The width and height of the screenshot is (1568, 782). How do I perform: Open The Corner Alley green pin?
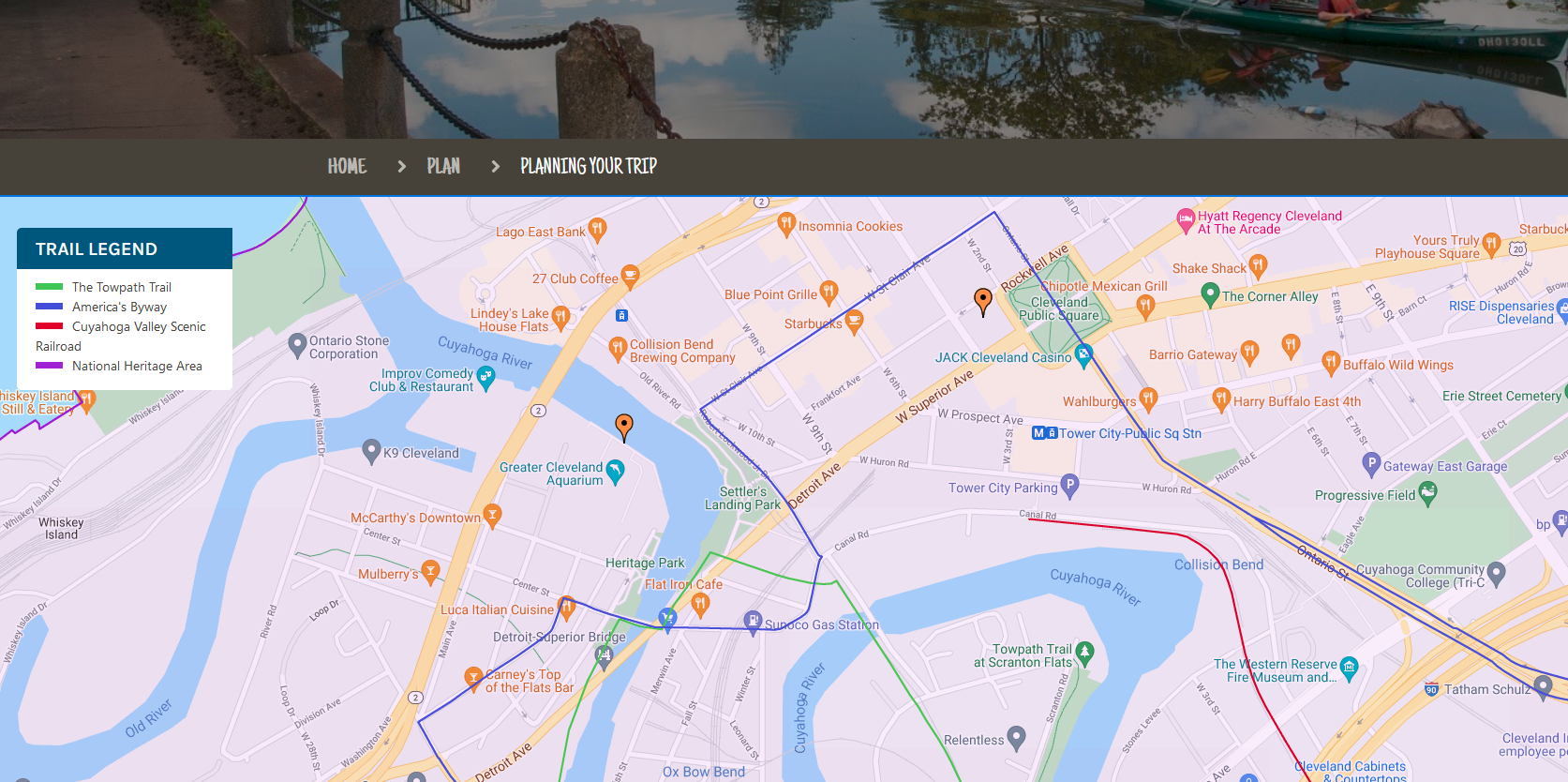[x=1210, y=293]
